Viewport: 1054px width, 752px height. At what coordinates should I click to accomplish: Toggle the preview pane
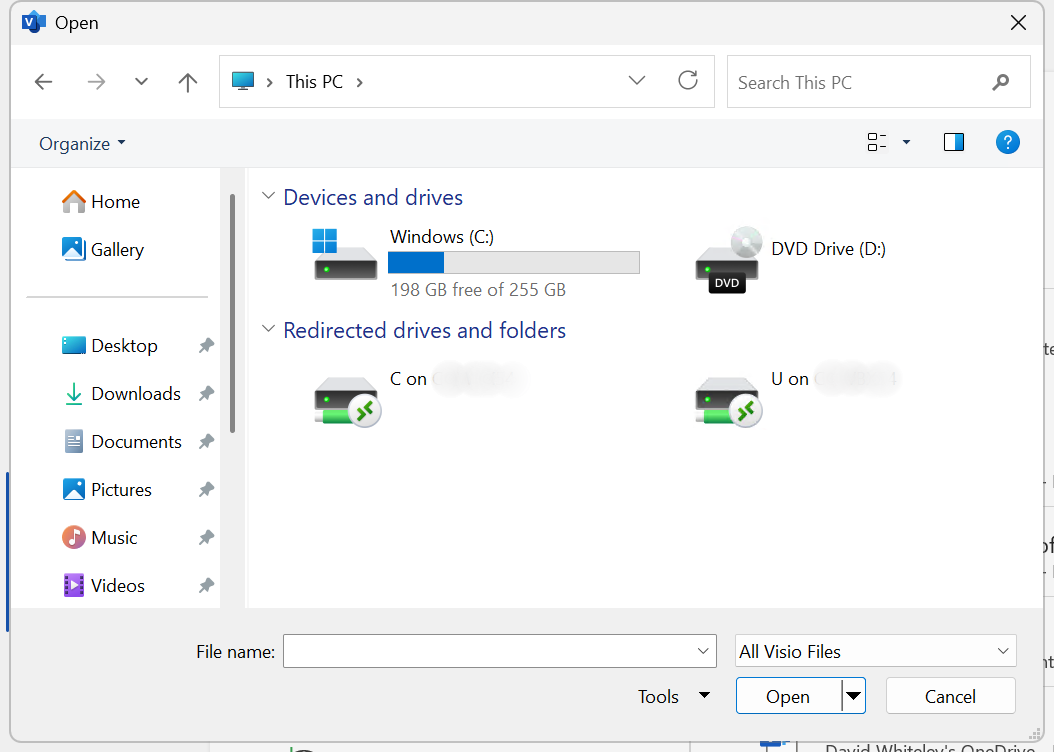click(x=953, y=142)
